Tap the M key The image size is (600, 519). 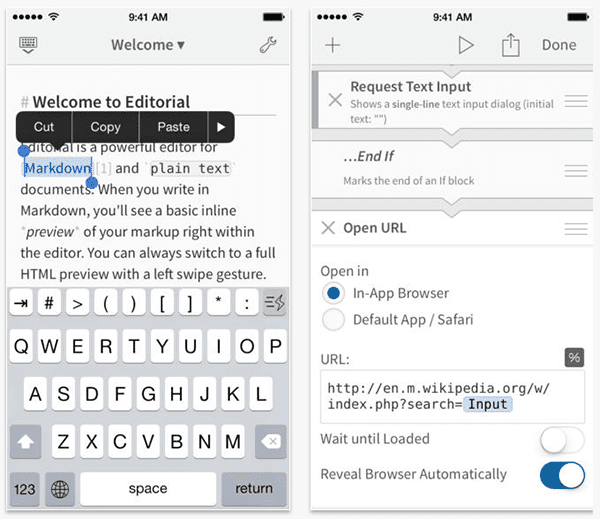(233, 441)
